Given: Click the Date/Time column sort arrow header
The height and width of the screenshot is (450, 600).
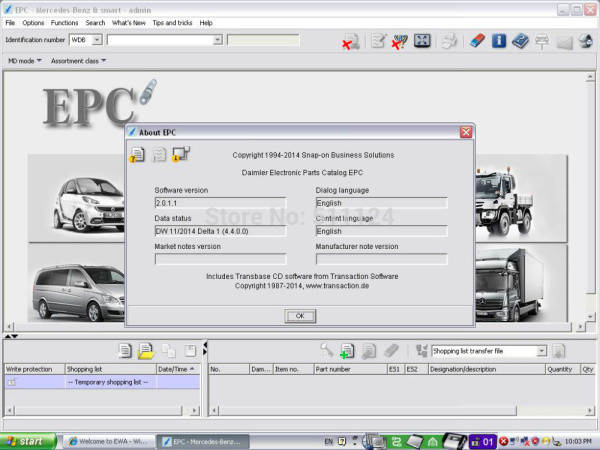Looking at the screenshot, I should [x=178, y=369].
